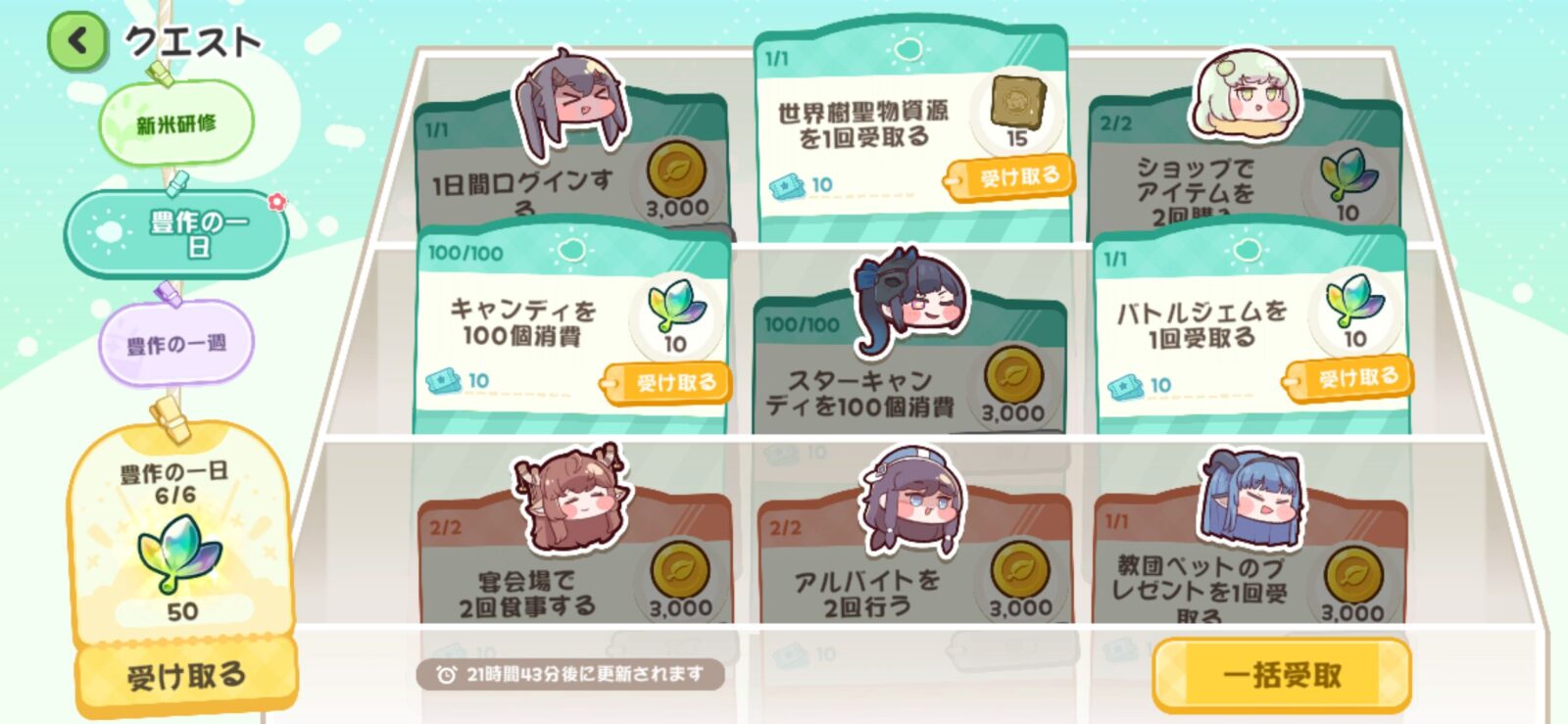Tap the blue-haired horned character sticker
The height and width of the screenshot is (724, 1568).
(x=1251, y=499)
